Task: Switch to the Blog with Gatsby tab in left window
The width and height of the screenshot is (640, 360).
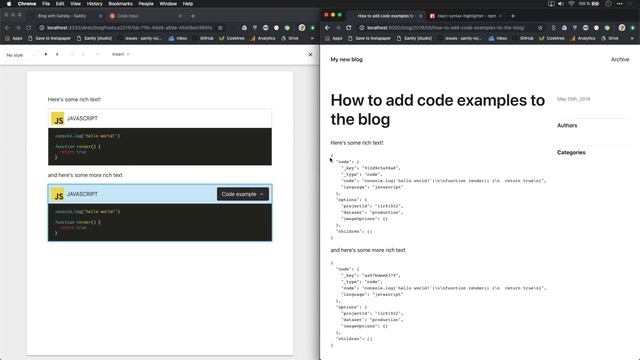Action: click(62, 16)
